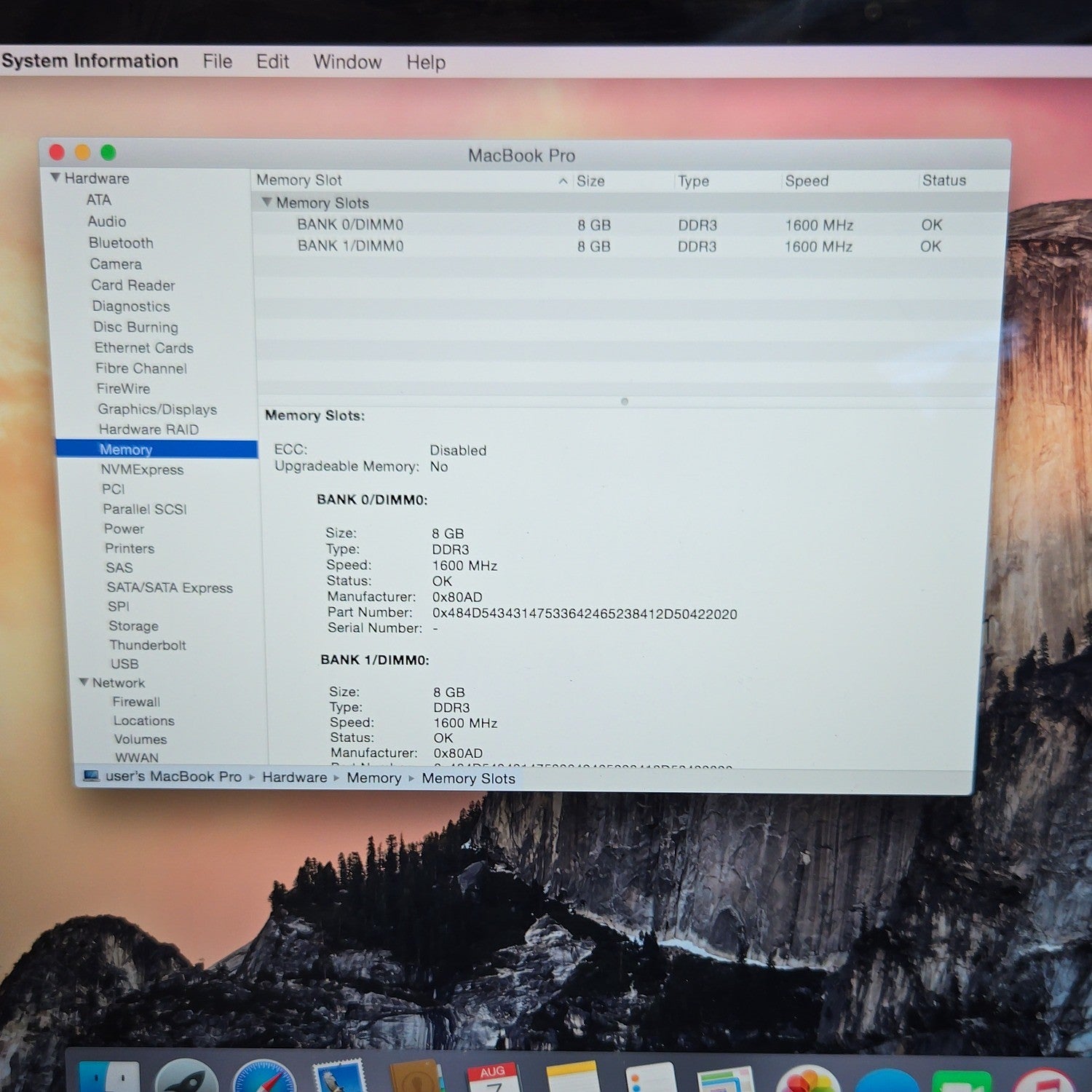Minimize the window with yellow button
Viewport: 1092px width, 1092px height.
(x=83, y=152)
